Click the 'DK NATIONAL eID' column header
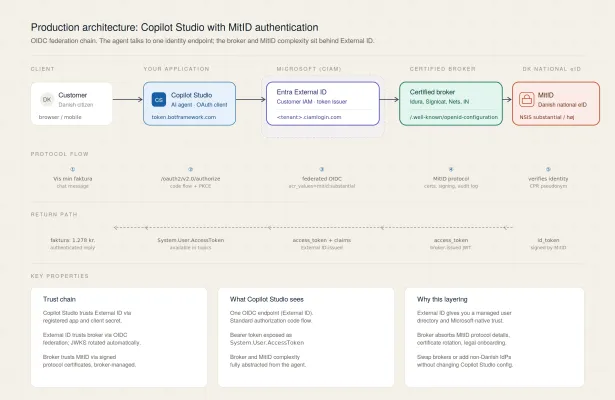615x400 pixels. (551, 69)
